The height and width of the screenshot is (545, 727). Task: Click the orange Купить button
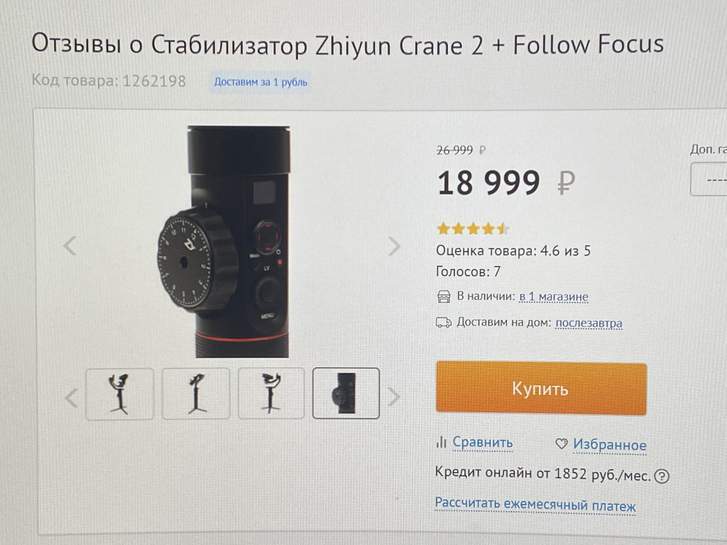[x=541, y=388]
